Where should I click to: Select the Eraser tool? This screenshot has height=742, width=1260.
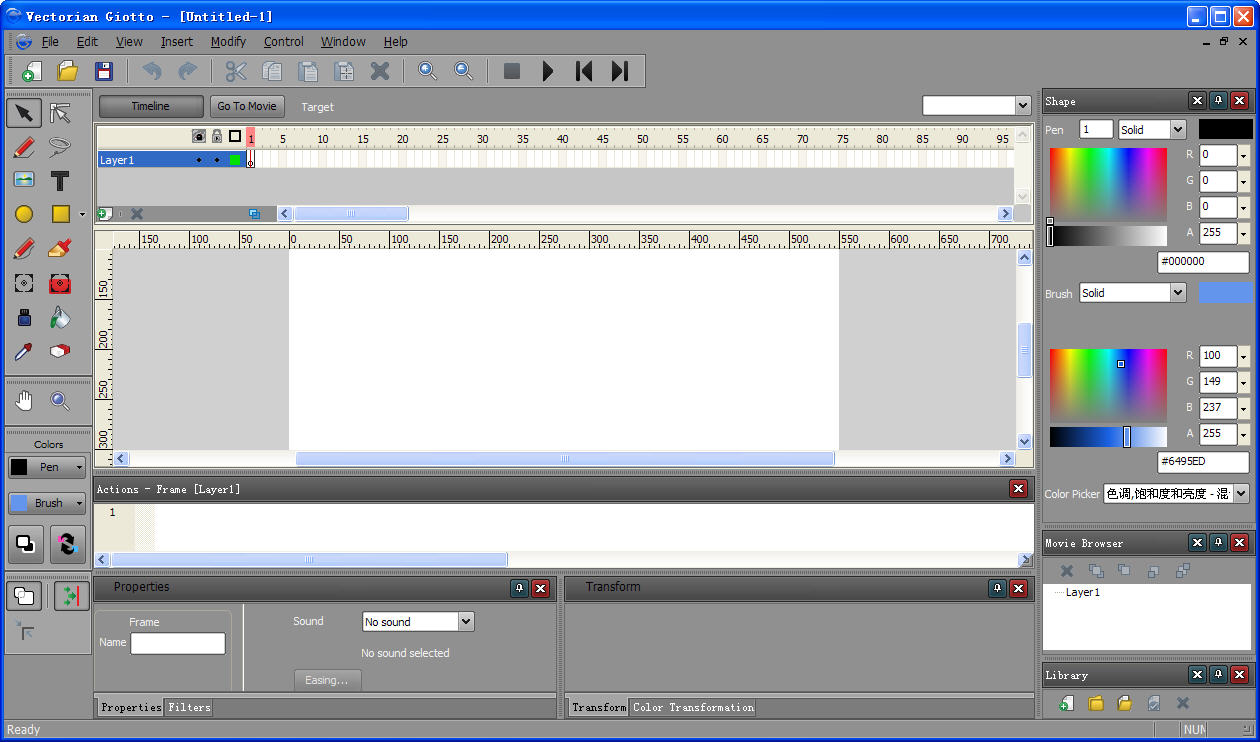tap(60, 352)
